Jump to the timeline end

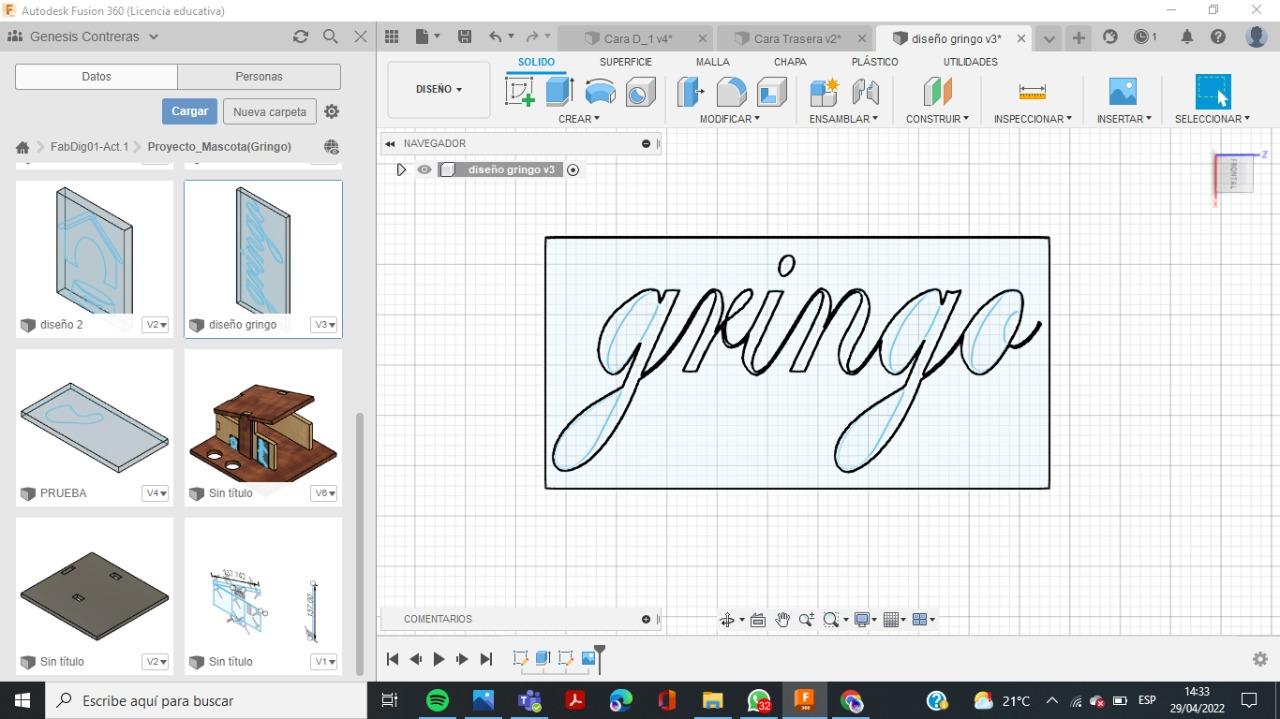(x=486, y=659)
